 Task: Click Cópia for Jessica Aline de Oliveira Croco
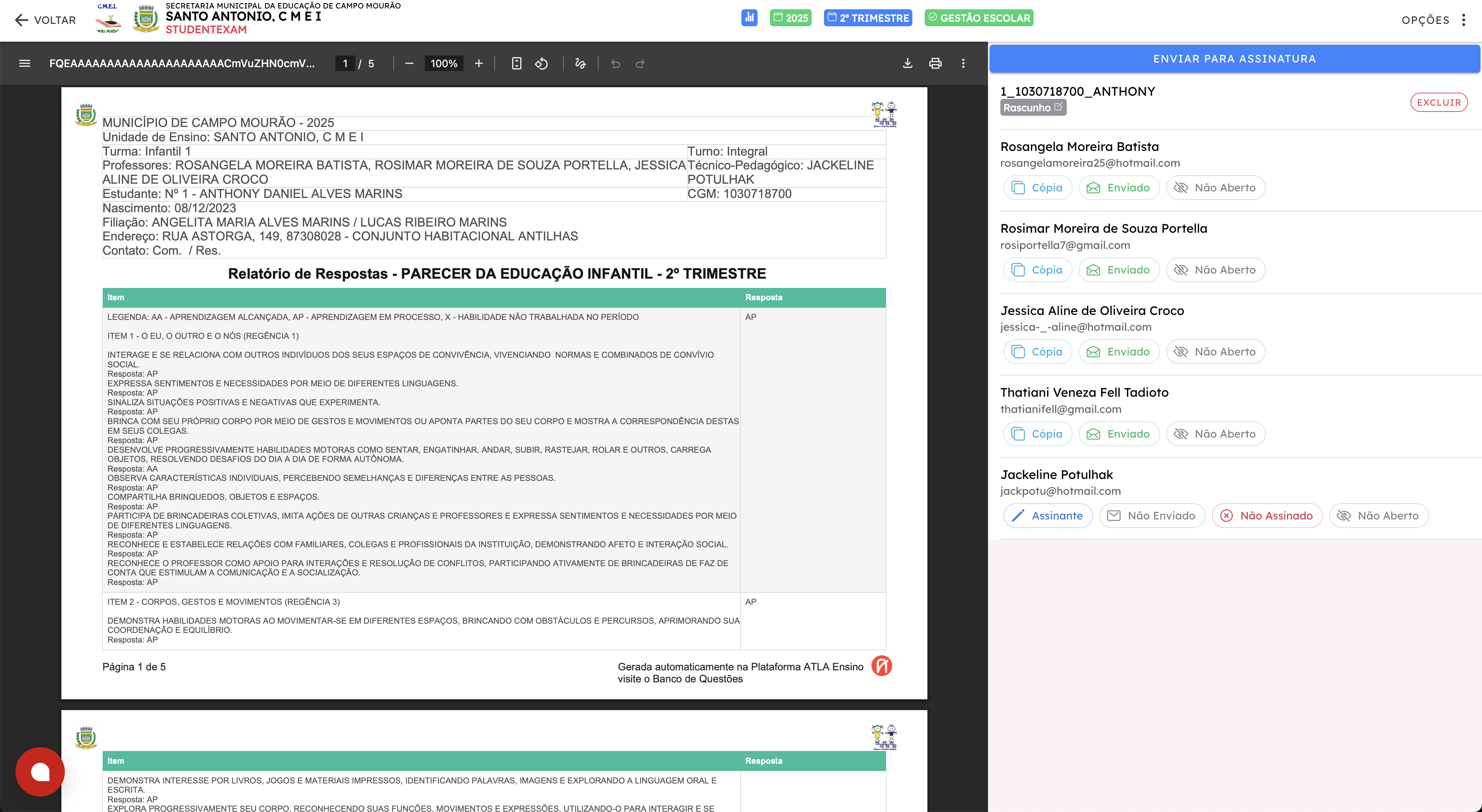(x=1038, y=352)
